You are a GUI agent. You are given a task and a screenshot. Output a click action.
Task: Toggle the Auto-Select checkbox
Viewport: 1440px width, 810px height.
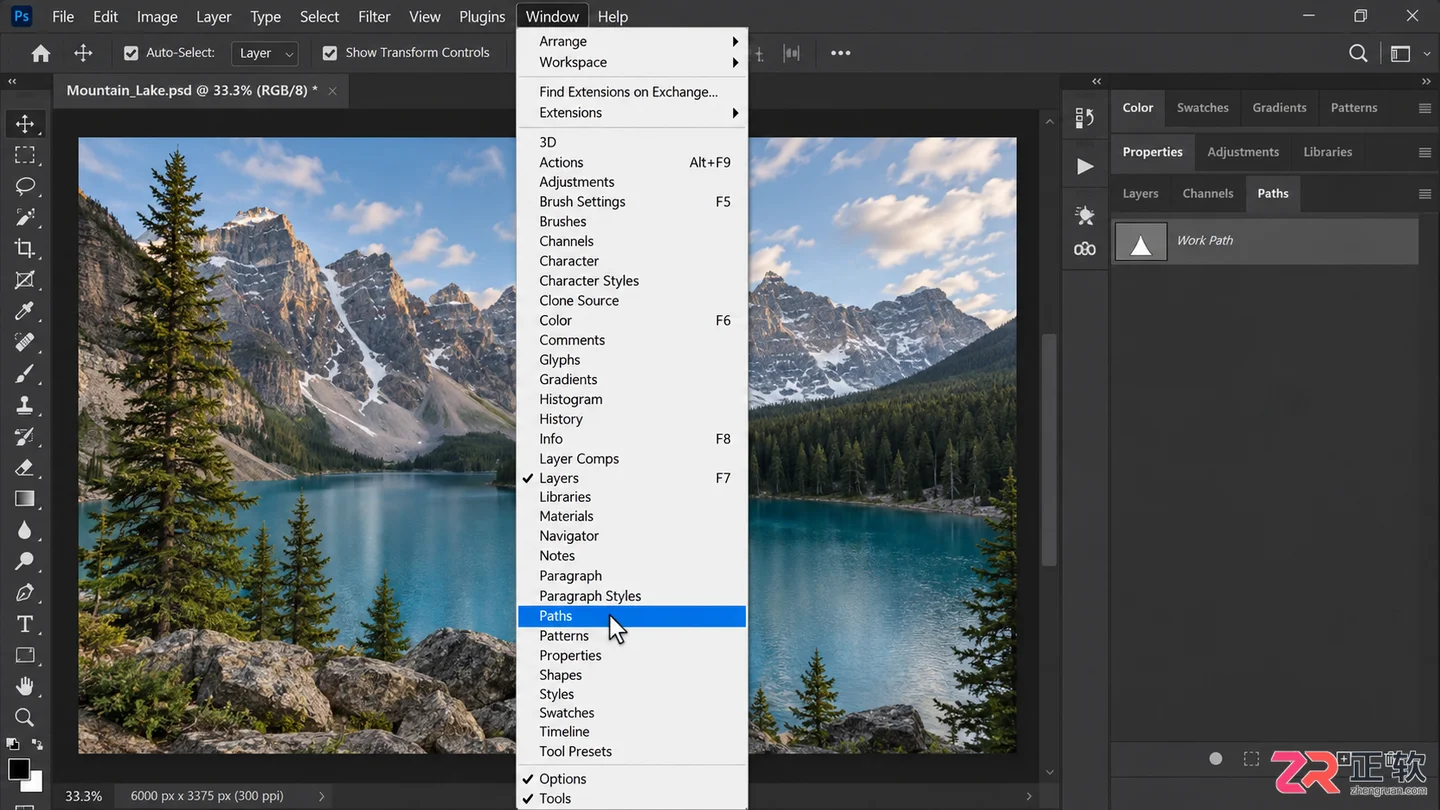coord(130,53)
